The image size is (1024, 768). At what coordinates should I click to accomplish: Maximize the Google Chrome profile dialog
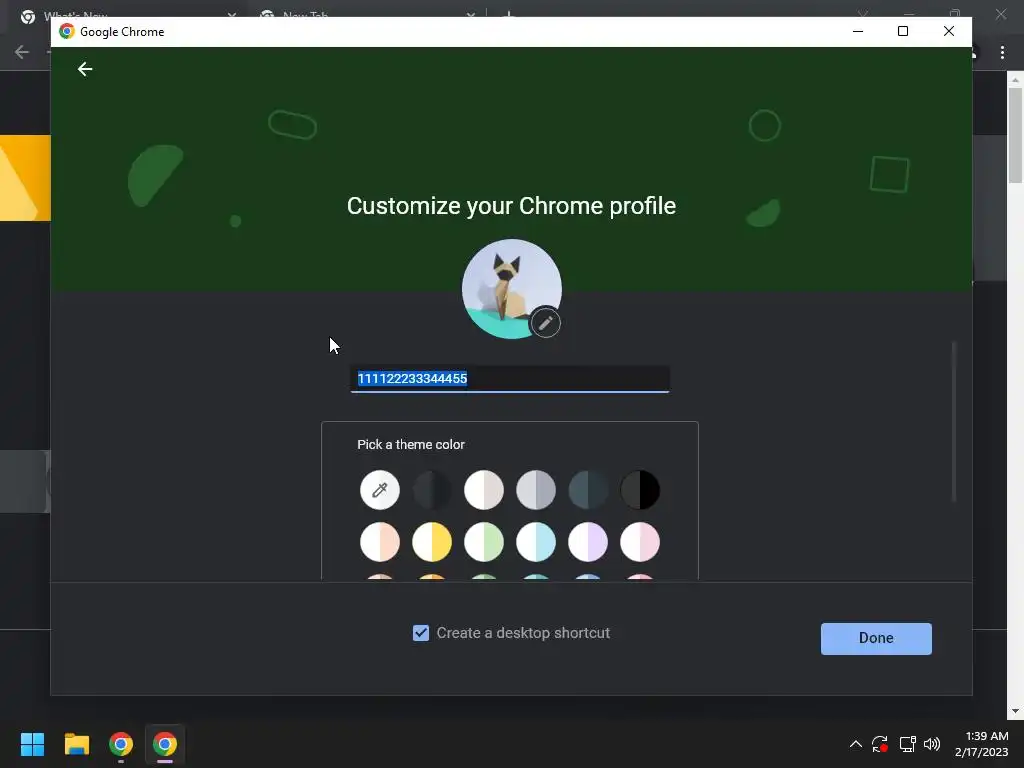903,31
